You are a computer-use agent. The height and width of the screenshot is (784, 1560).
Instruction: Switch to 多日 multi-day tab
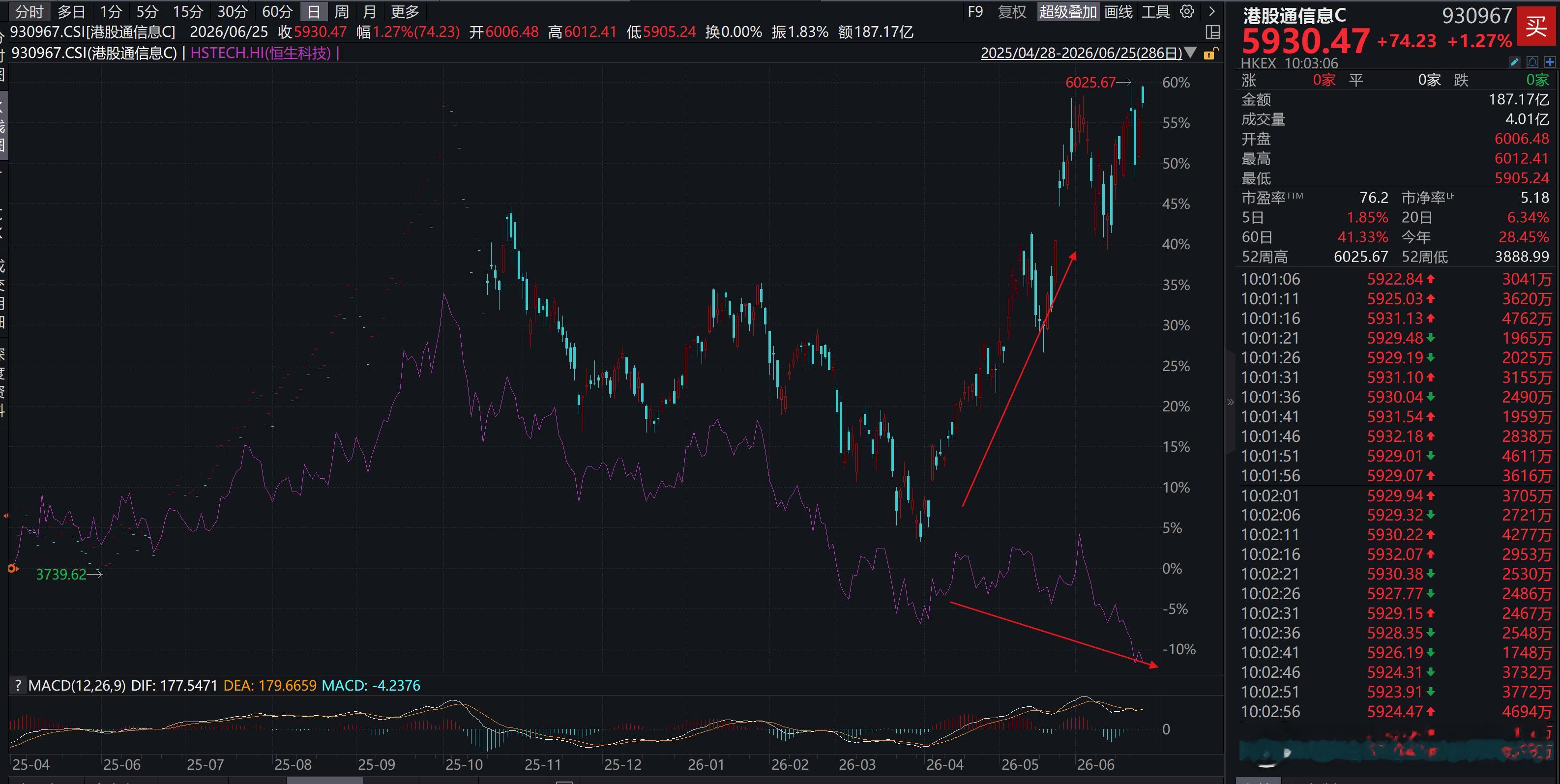pyautogui.click(x=71, y=11)
